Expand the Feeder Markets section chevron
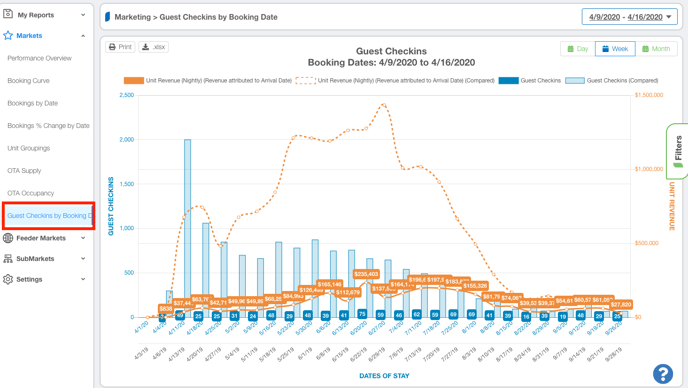The width and height of the screenshot is (688, 388). pyautogui.click(x=83, y=238)
